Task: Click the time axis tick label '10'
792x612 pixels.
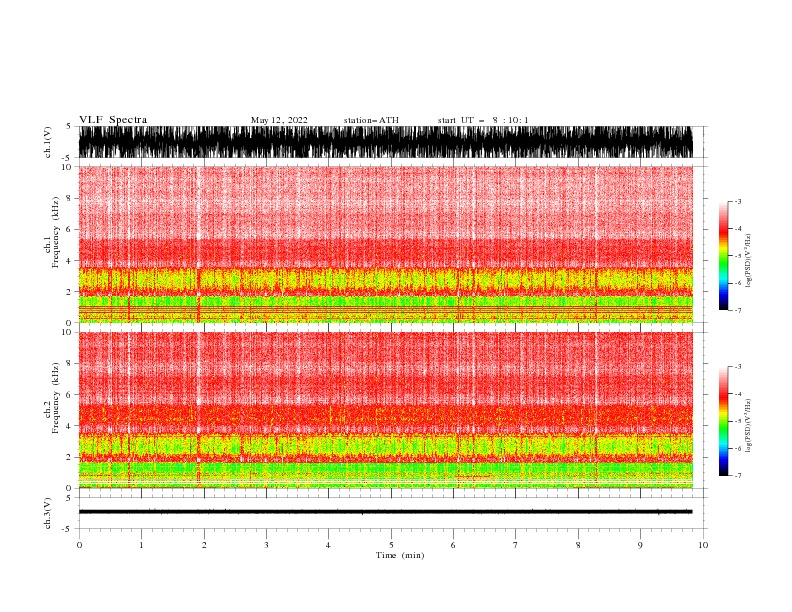Action: coord(703,545)
